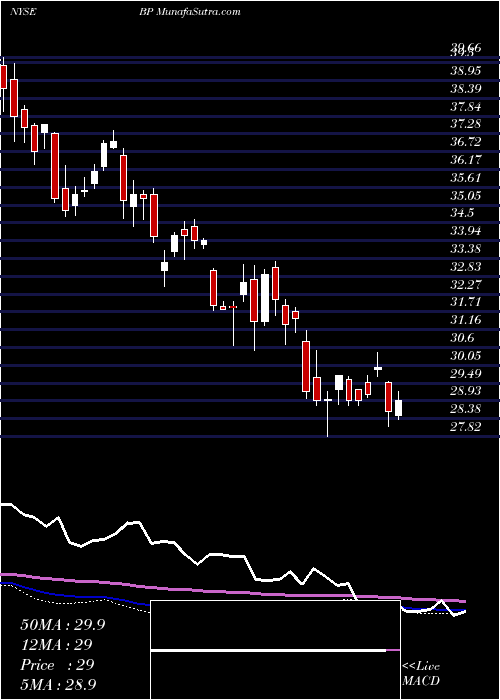Image resolution: width=500 pixels, height=700 pixels.
Task: Select the 38.39 price axis label
Action: tap(465, 88)
